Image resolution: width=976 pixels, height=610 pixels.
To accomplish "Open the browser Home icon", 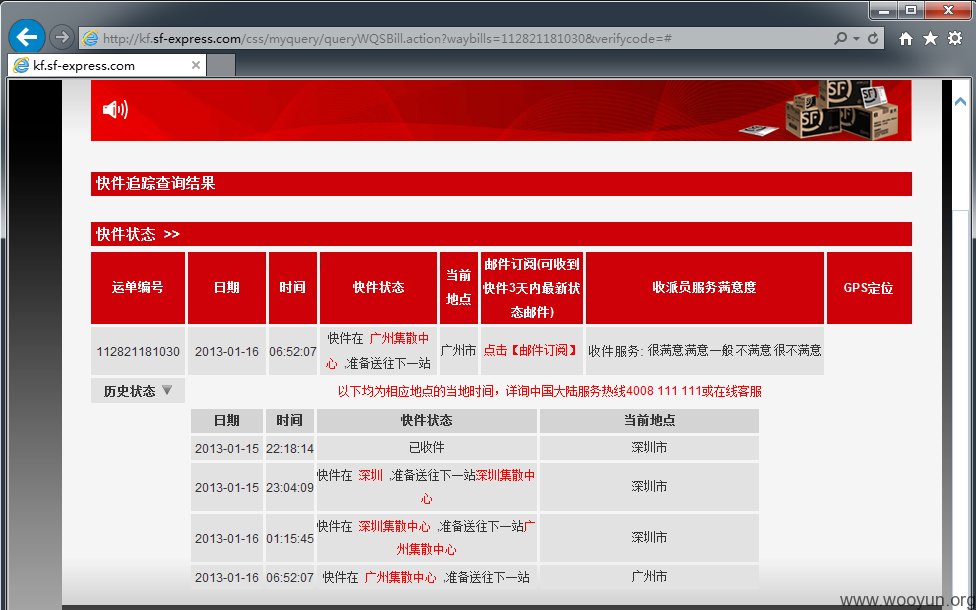I will pos(906,39).
